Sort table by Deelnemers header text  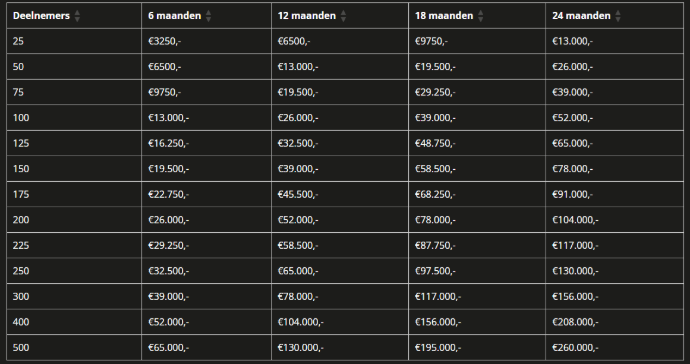[41, 16]
